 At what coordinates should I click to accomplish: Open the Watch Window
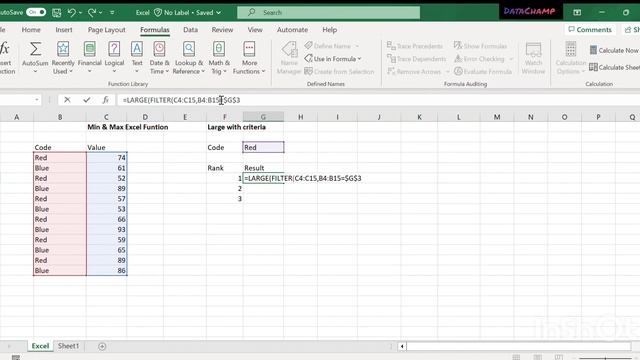[x=533, y=58]
